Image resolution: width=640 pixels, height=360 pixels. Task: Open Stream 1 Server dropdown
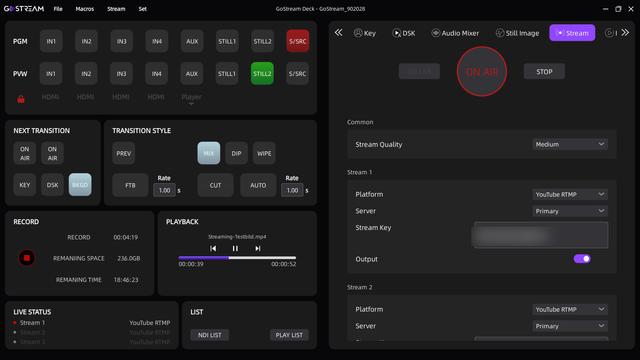coord(570,211)
